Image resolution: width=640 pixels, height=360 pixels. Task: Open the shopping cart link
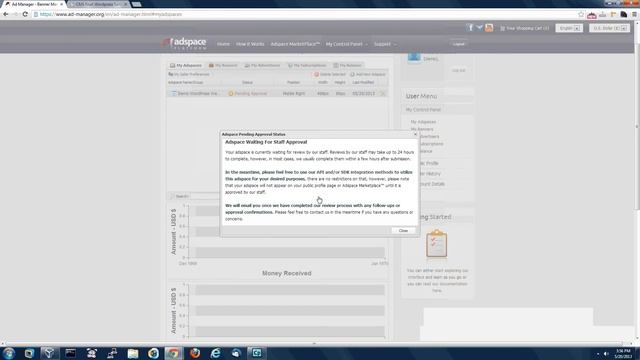tap(524, 28)
